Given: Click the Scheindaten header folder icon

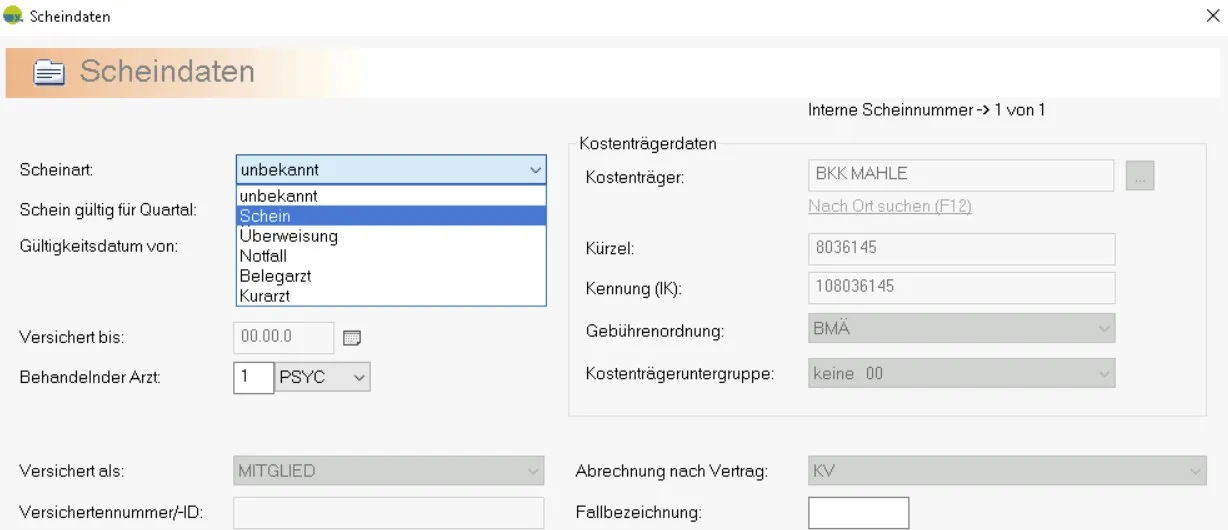Looking at the screenshot, I should pyautogui.click(x=49, y=72).
